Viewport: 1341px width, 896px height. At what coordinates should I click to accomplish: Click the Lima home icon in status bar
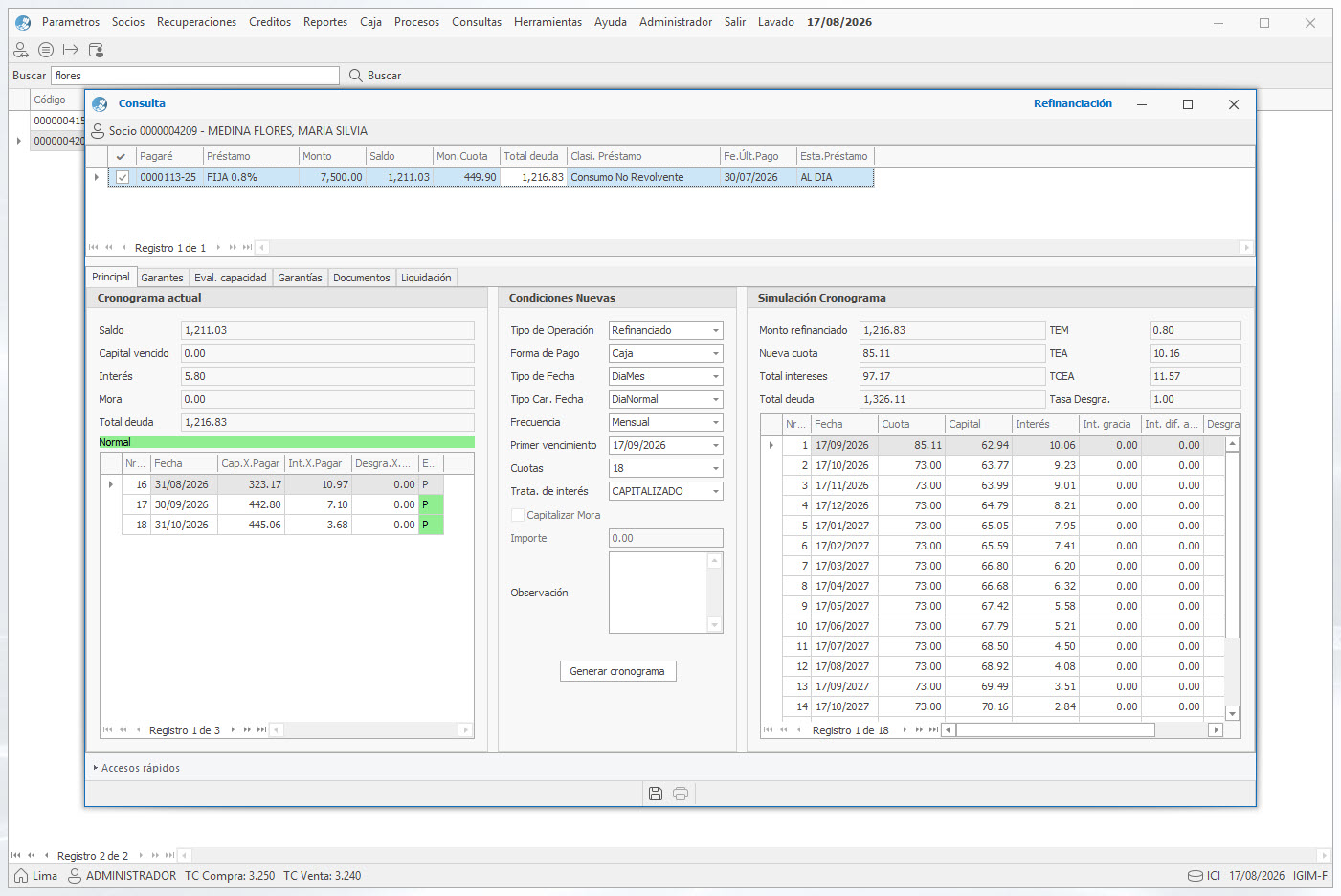[21, 876]
